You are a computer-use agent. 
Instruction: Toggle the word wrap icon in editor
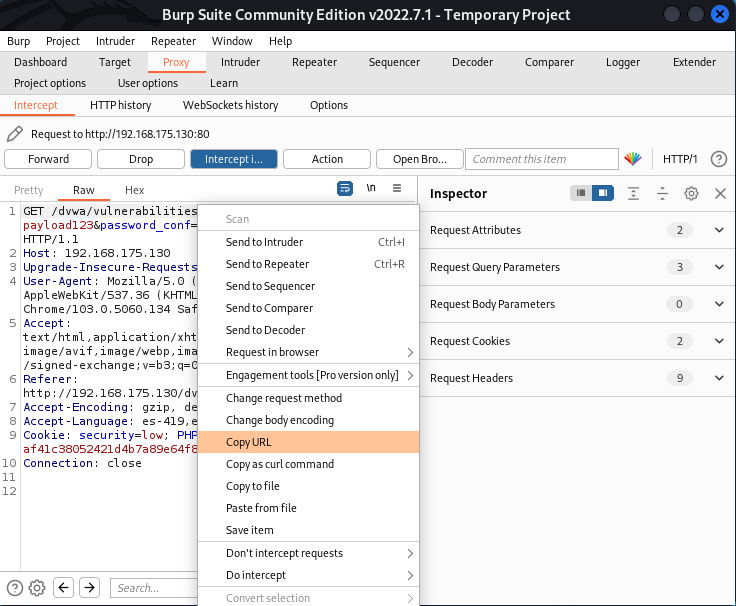pos(345,188)
